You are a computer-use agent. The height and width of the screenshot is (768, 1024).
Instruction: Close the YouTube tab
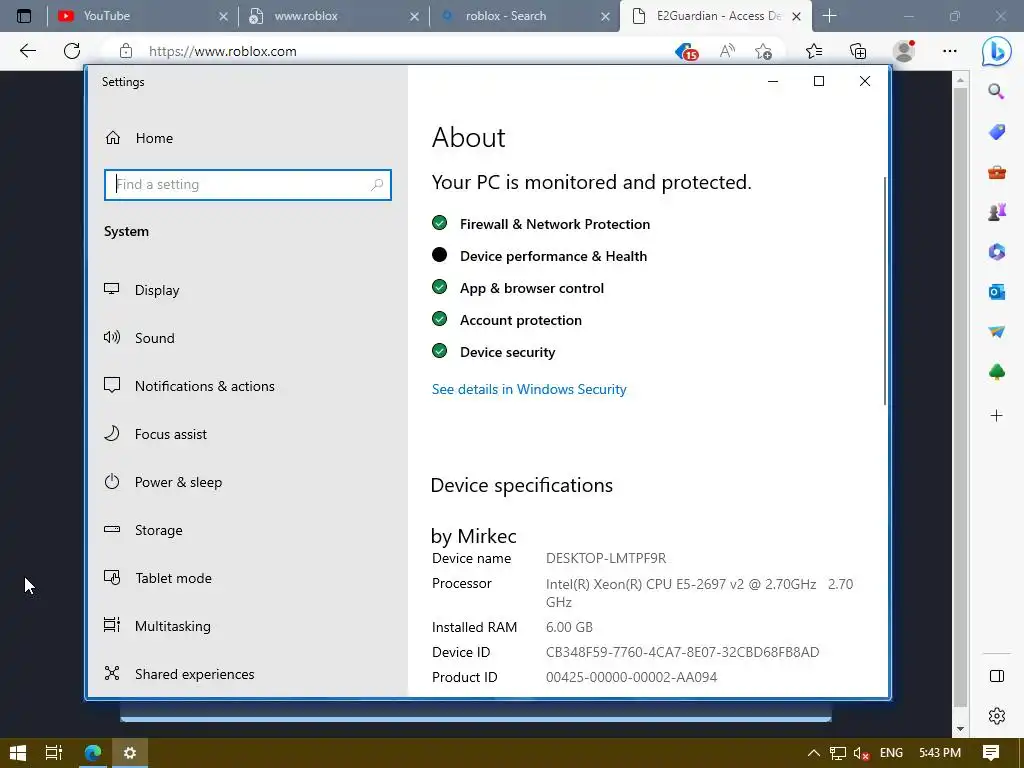(x=223, y=16)
